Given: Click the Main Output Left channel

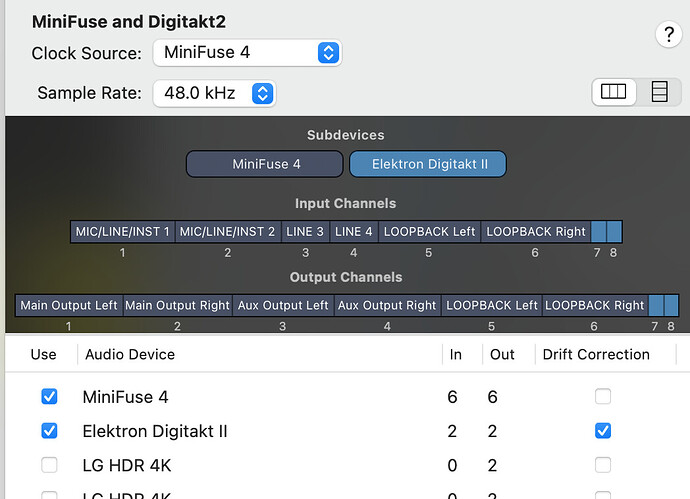Looking at the screenshot, I should click(69, 306).
